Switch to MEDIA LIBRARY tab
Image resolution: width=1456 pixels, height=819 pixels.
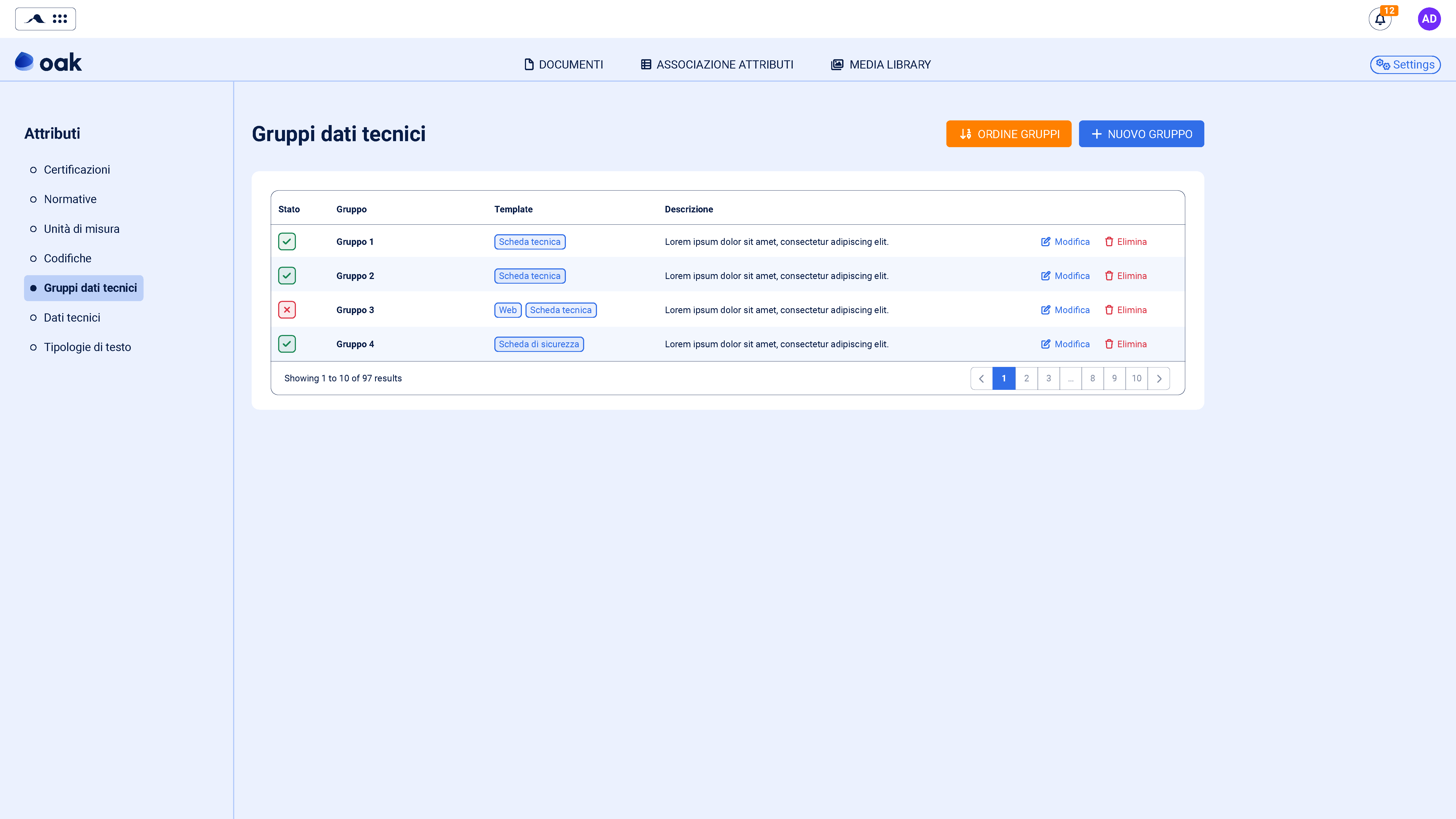(881, 64)
